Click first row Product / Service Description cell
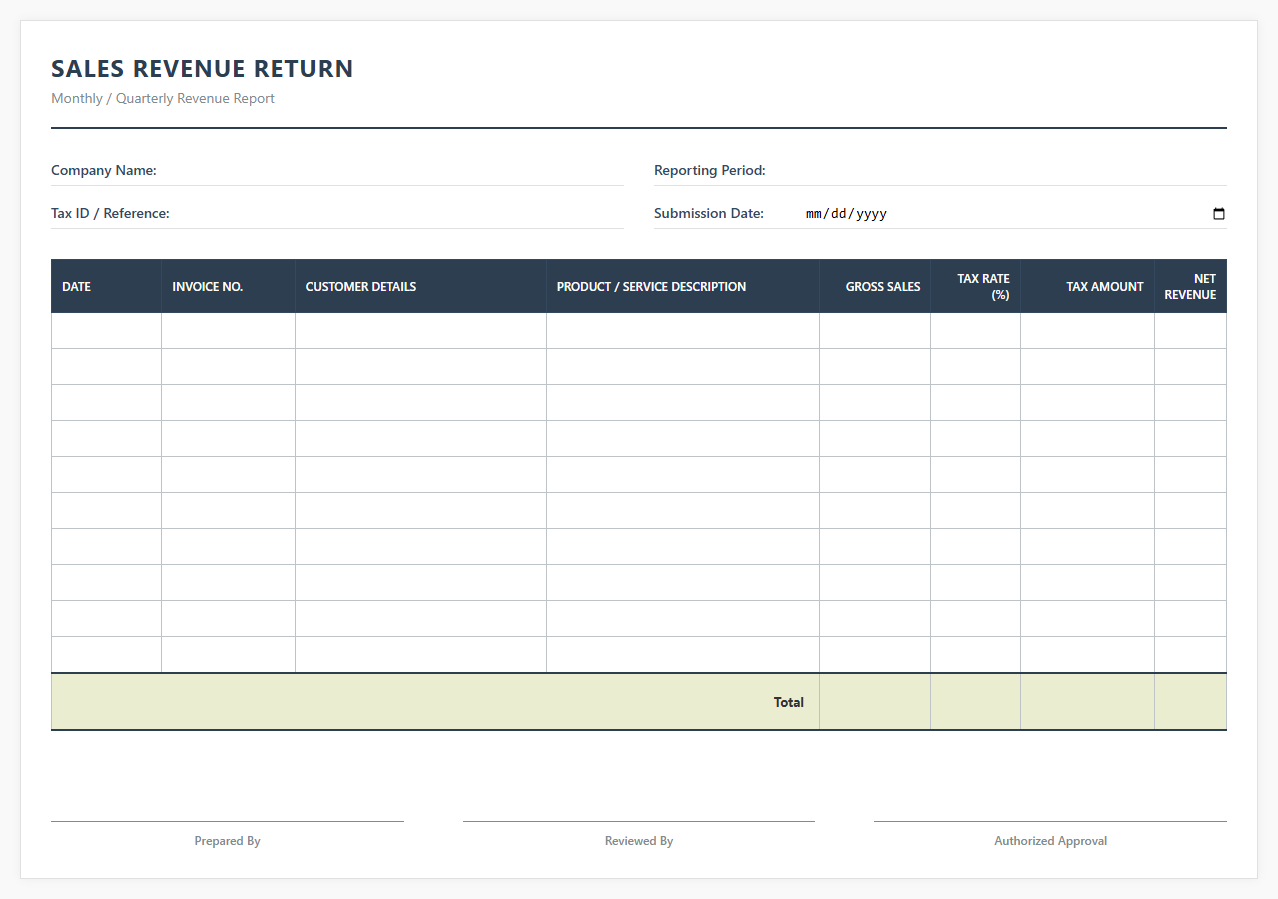This screenshot has width=1278, height=899. pyautogui.click(x=683, y=331)
